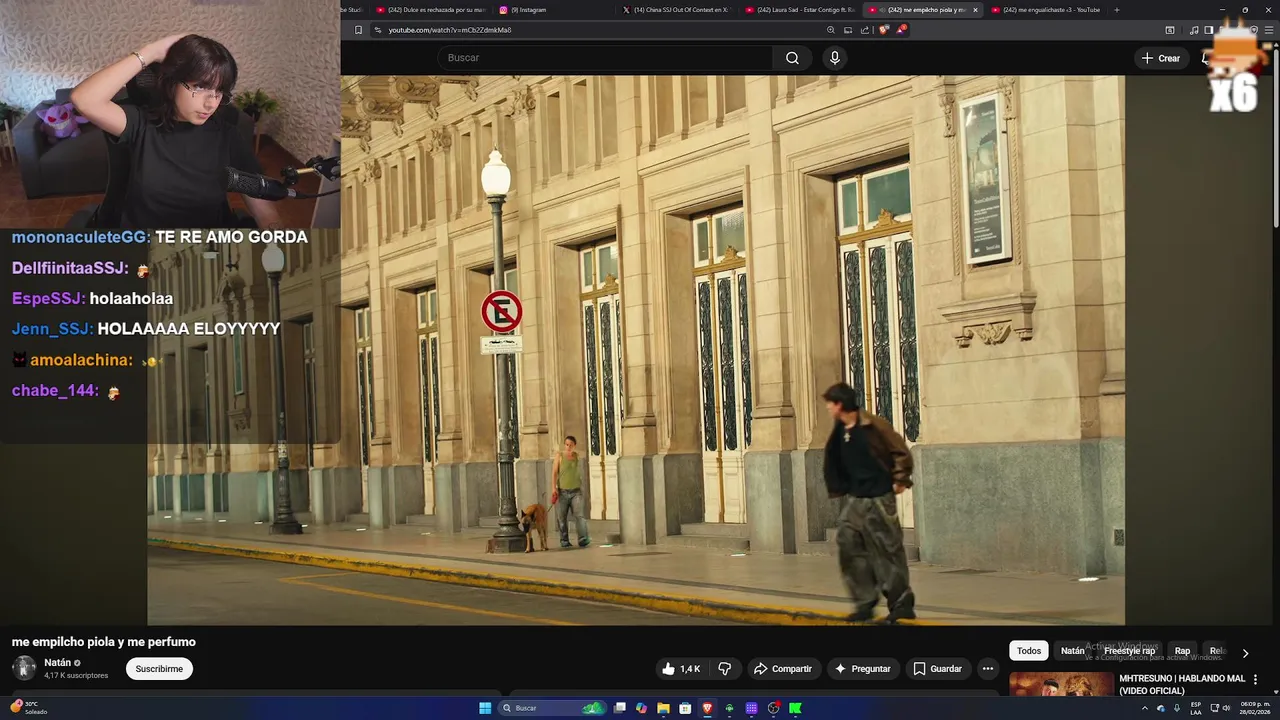The height and width of the screenshot is (720, 1280).
Task: Close the me empilcho piola tab
Action: click(x=976, y=10)
